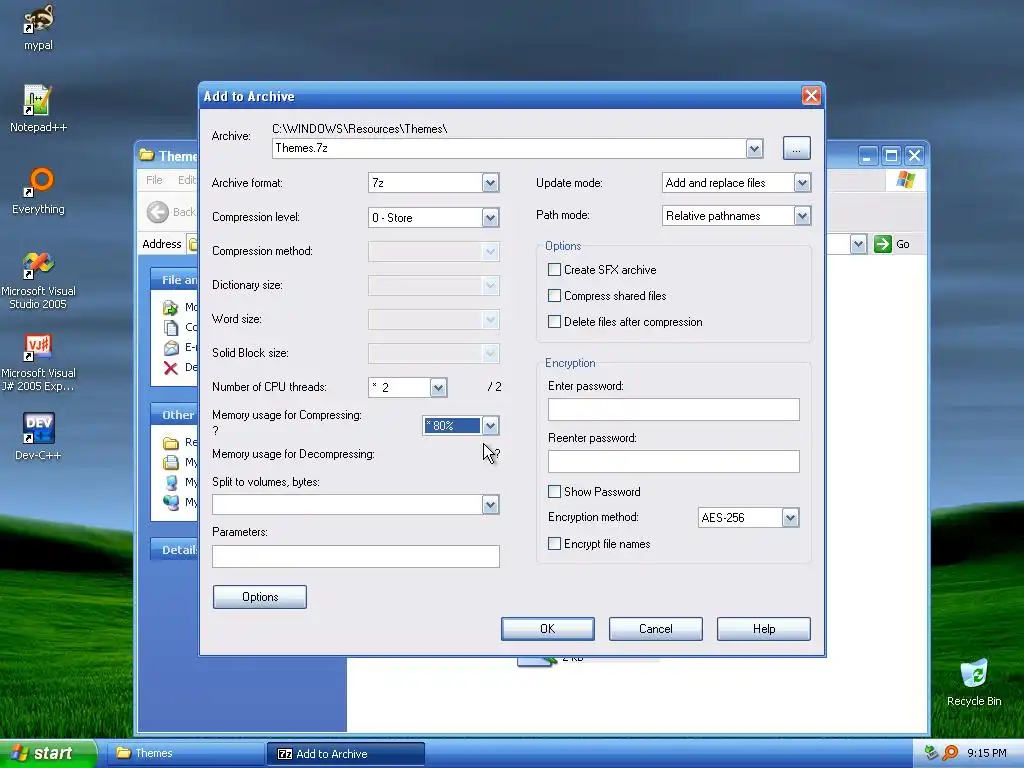Open the Archive format dropdown
Screen dimensions: 1024x768
click(x=490, y=183)
